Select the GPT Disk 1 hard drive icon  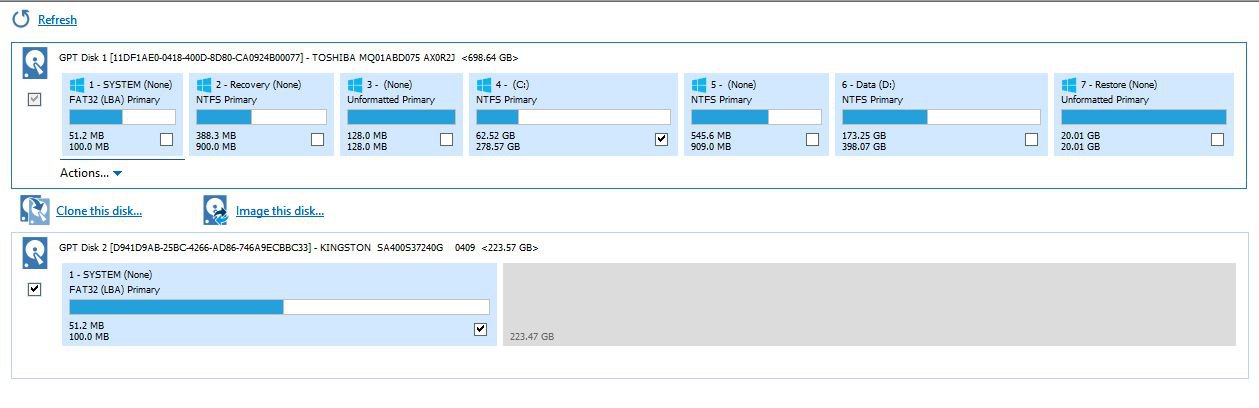[x=35, y=64]
